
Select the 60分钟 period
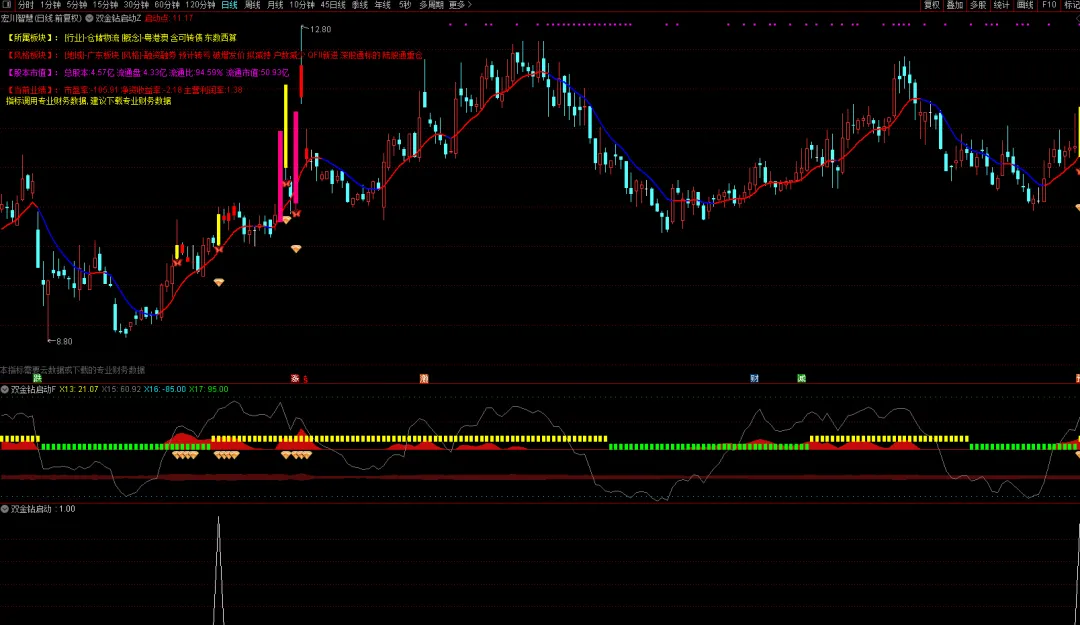167,5
